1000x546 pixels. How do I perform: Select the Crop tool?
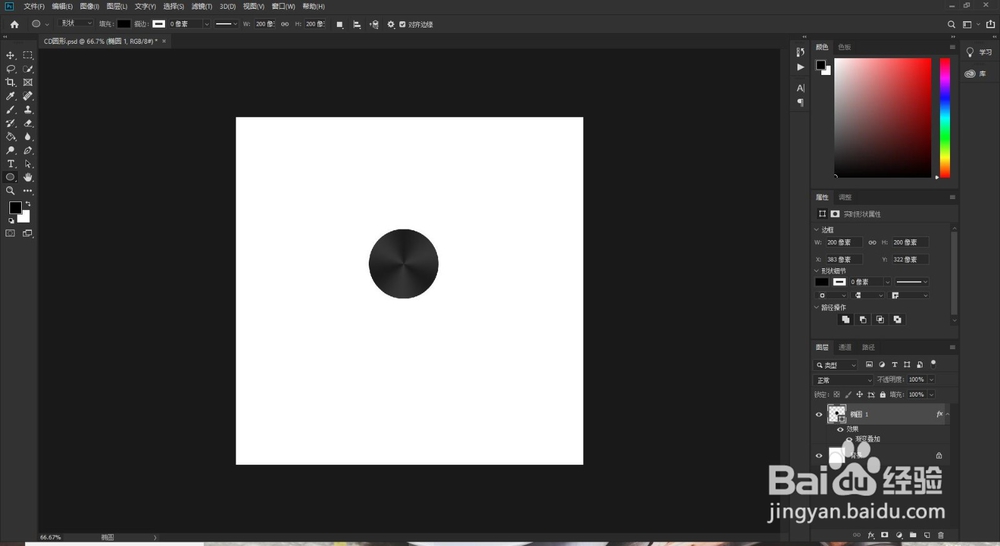(x=10, y=82)
